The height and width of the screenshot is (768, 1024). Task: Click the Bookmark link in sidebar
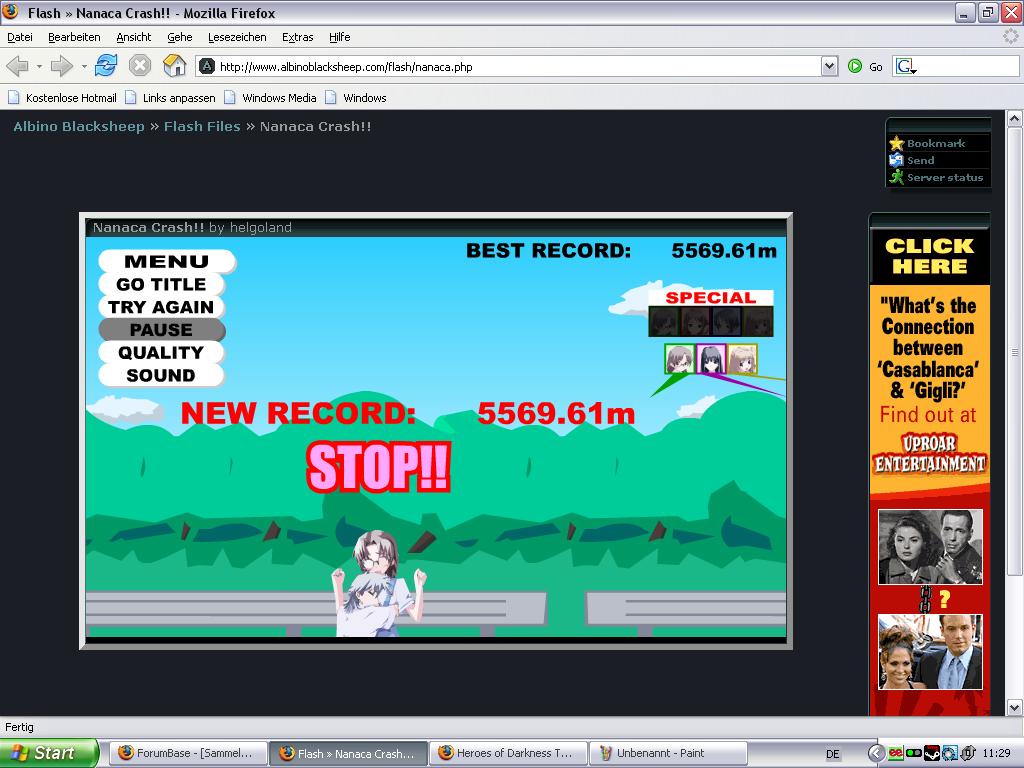click(936, 143)
